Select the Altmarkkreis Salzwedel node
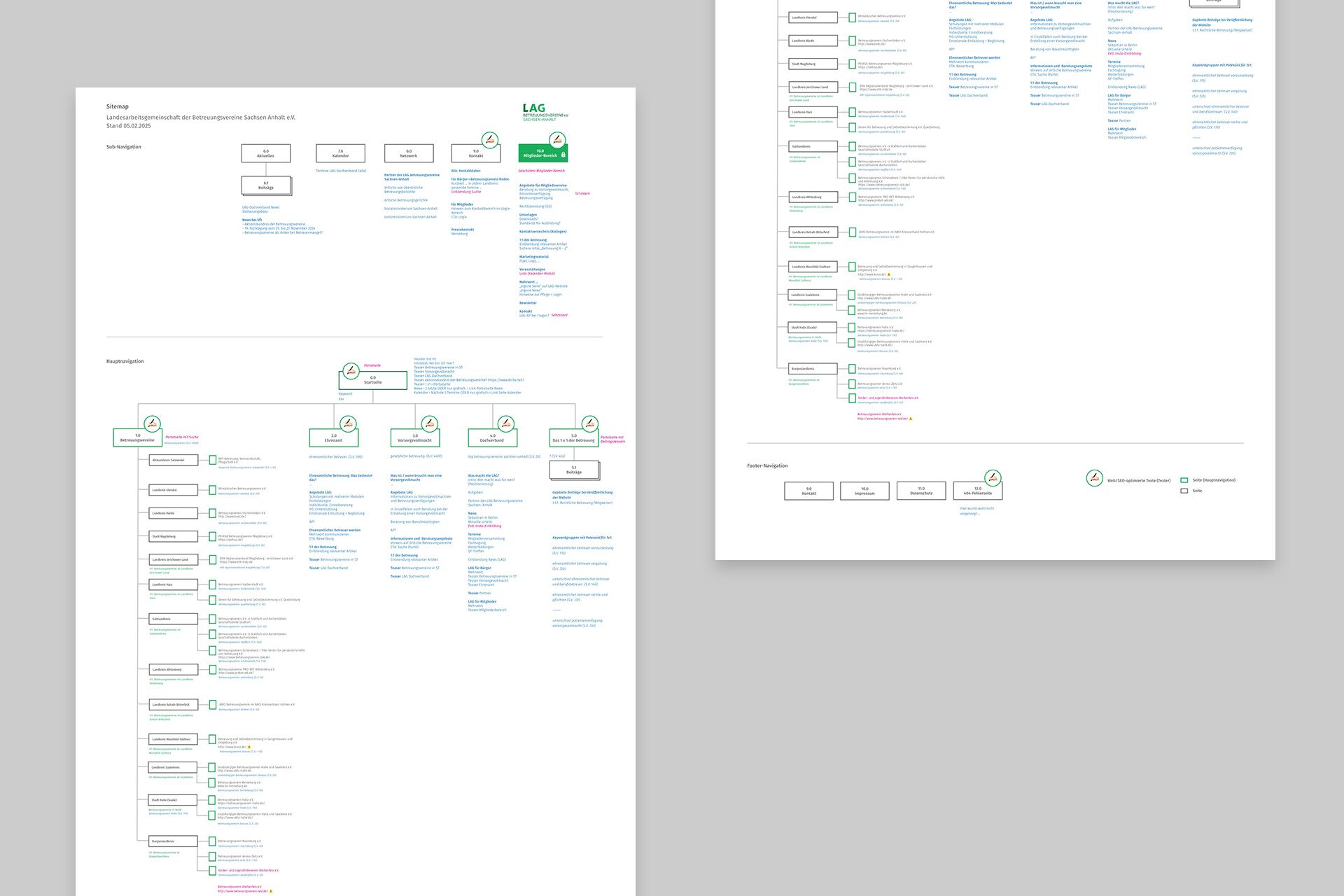1344x896 pixels. 174,460
